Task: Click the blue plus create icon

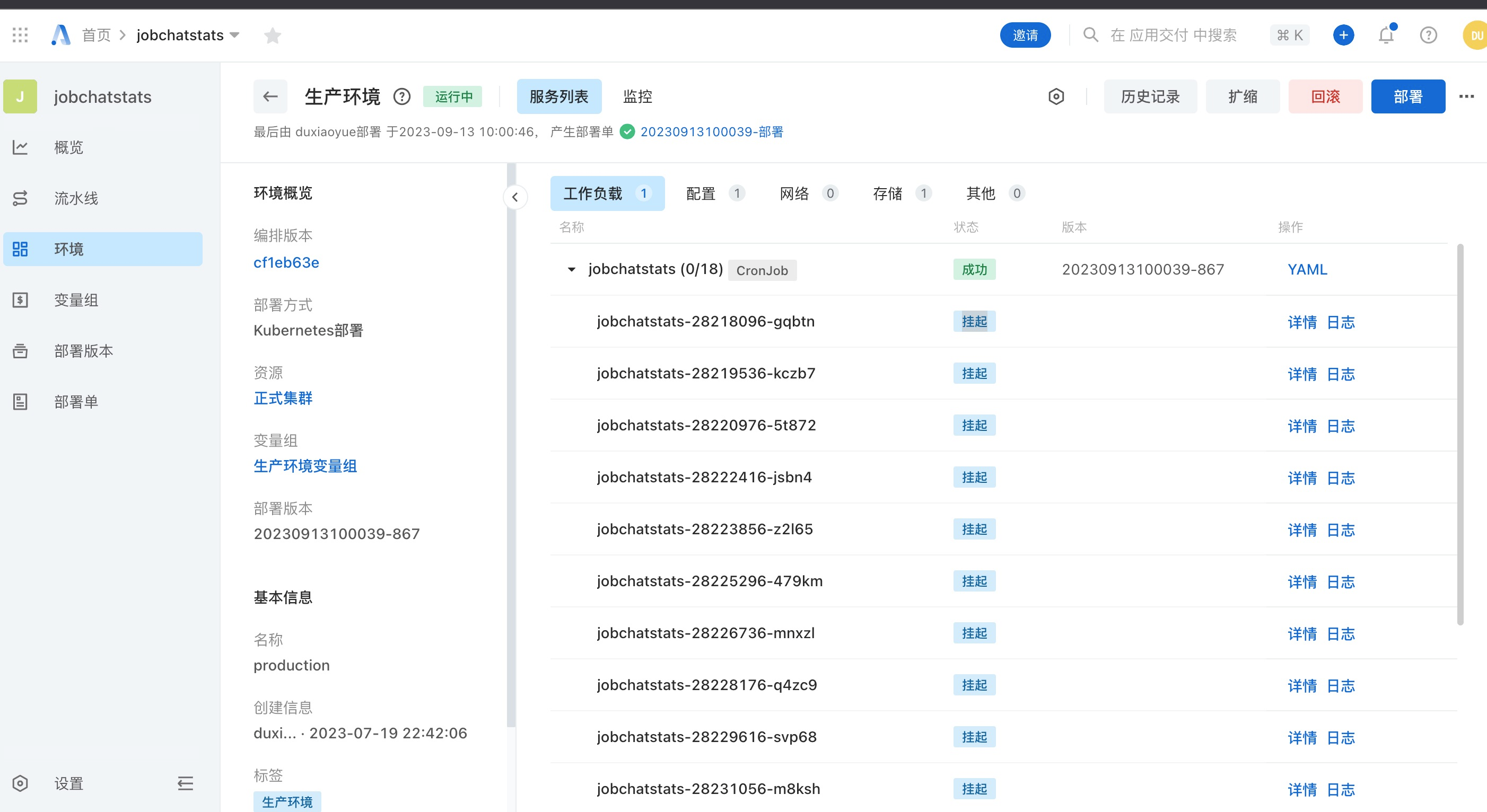Action: tap(1343, 35)
